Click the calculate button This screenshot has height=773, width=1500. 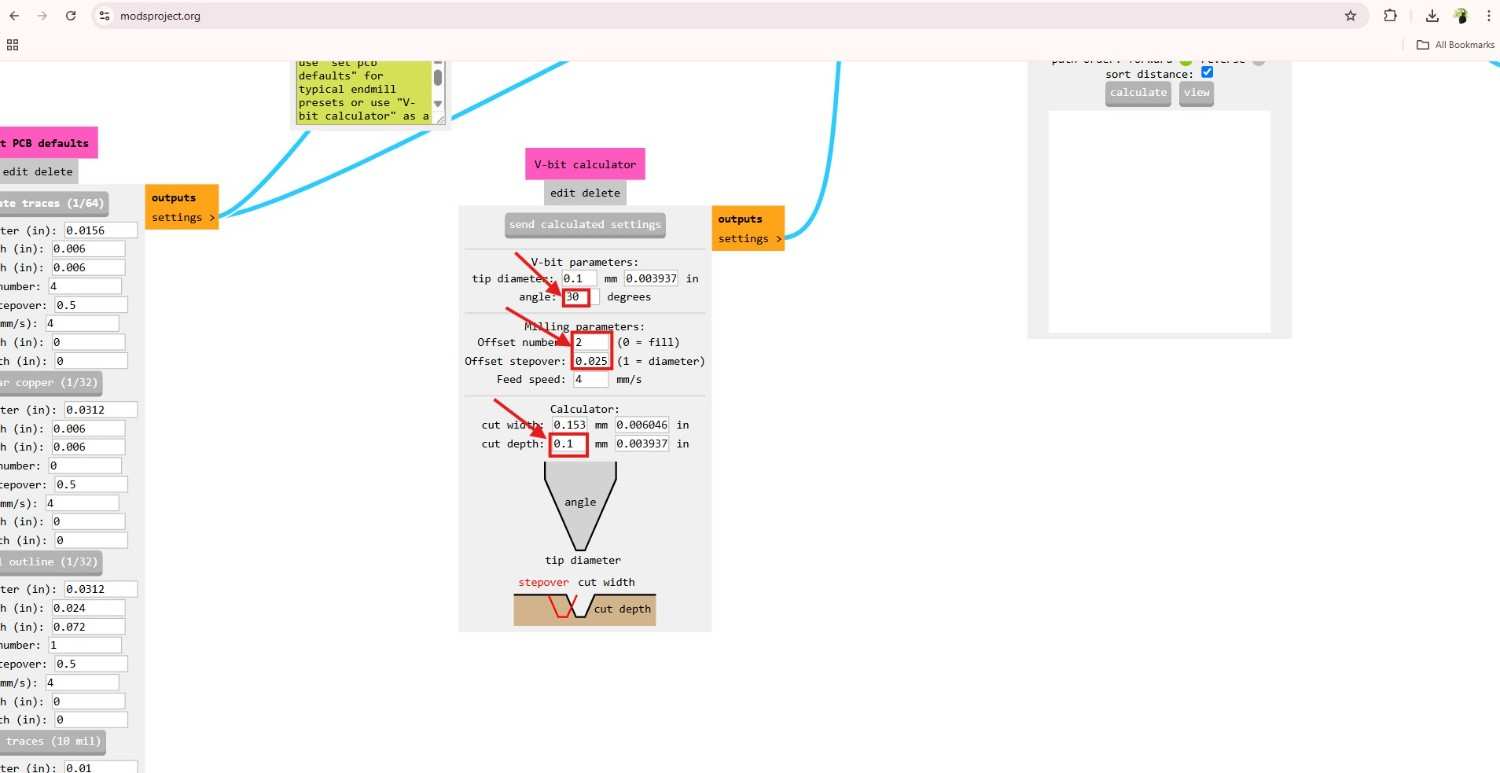[1138, 93]
